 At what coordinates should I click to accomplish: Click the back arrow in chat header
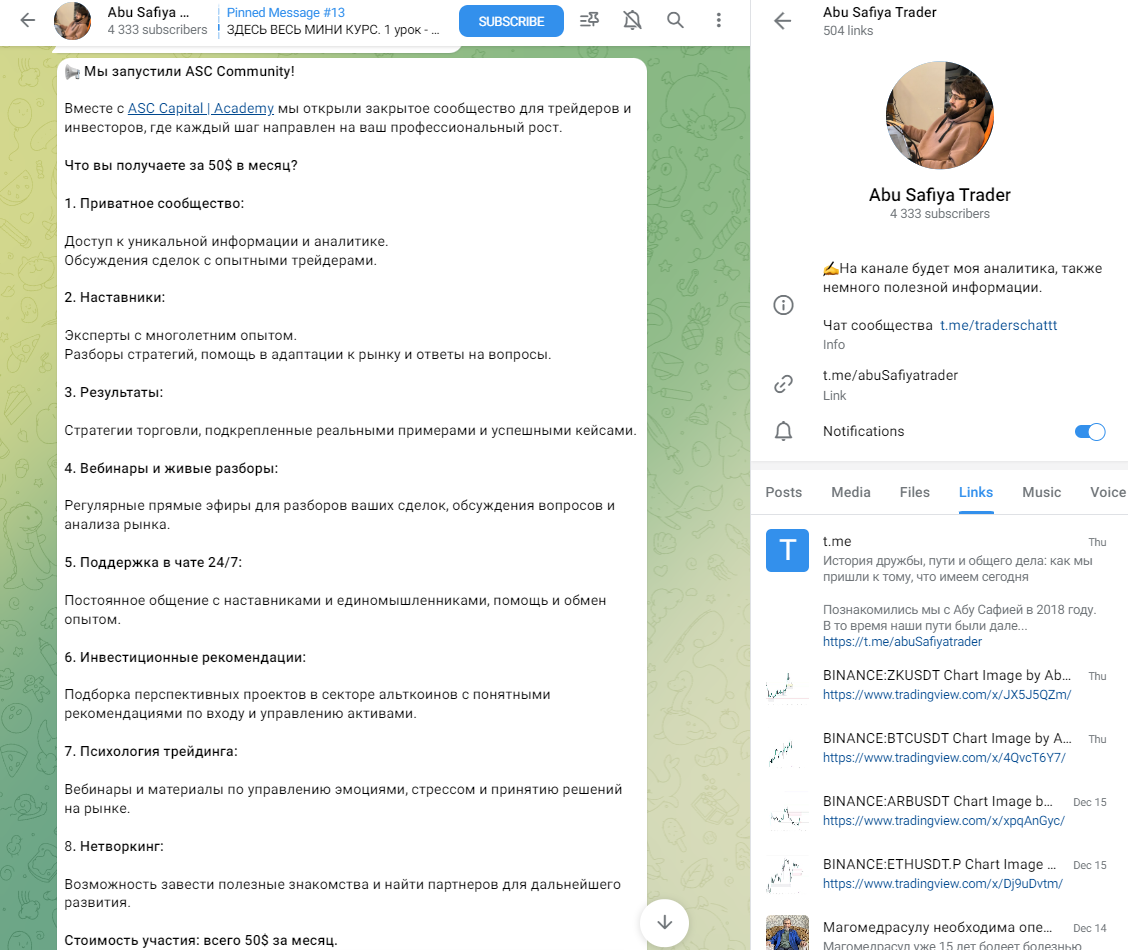(28, 20)
